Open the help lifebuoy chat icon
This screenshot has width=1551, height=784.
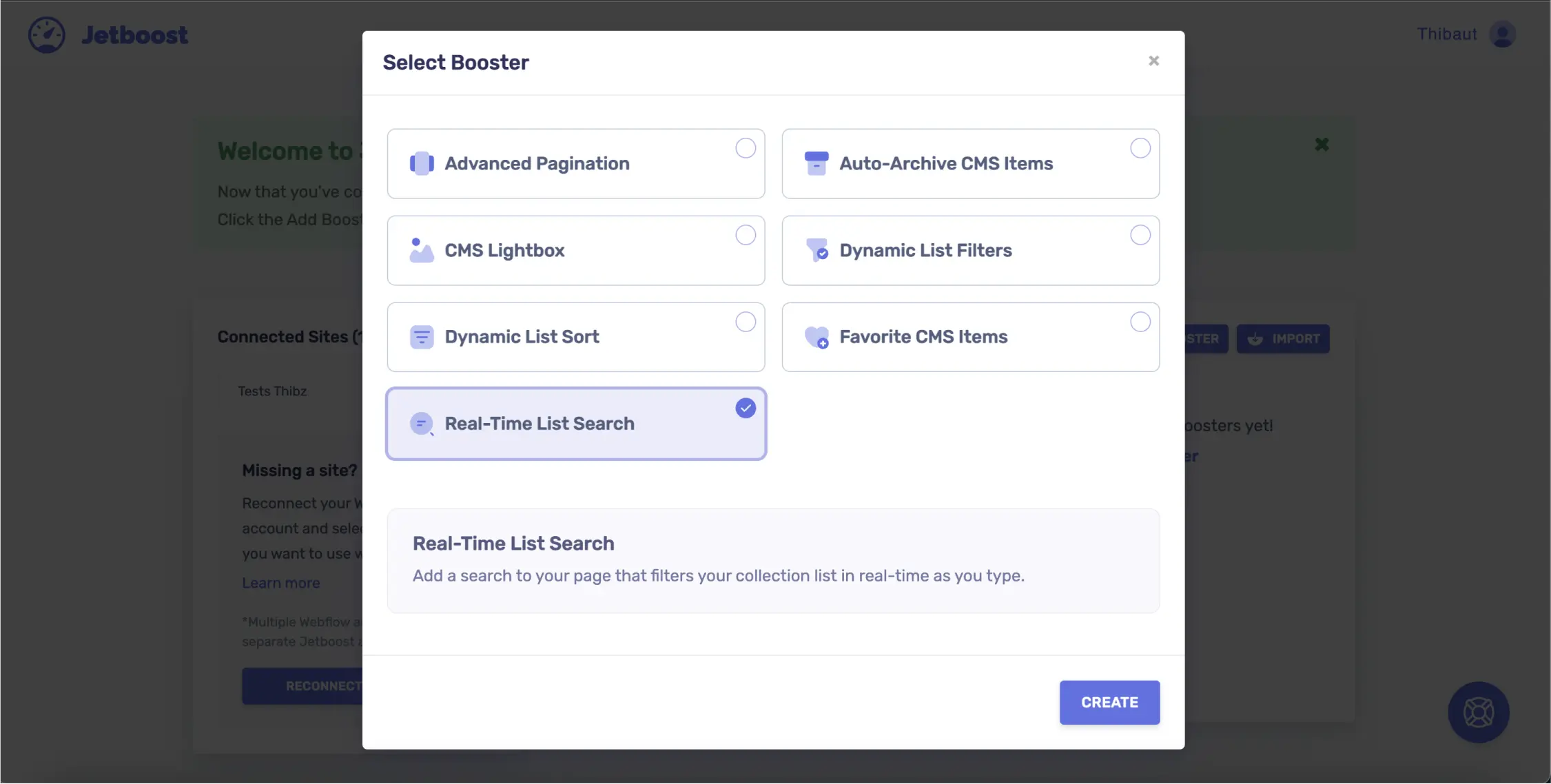1479,712
